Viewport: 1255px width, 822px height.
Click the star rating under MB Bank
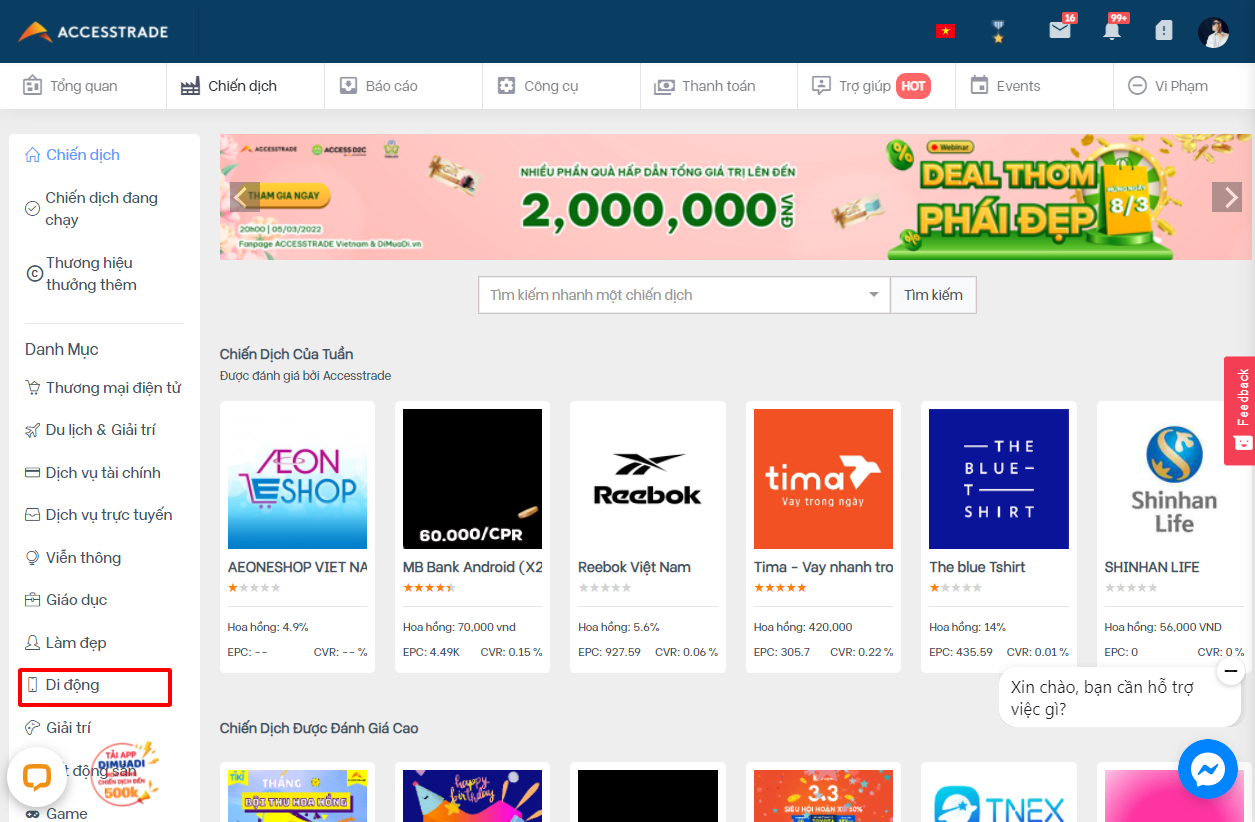click(x=429, y=588)
